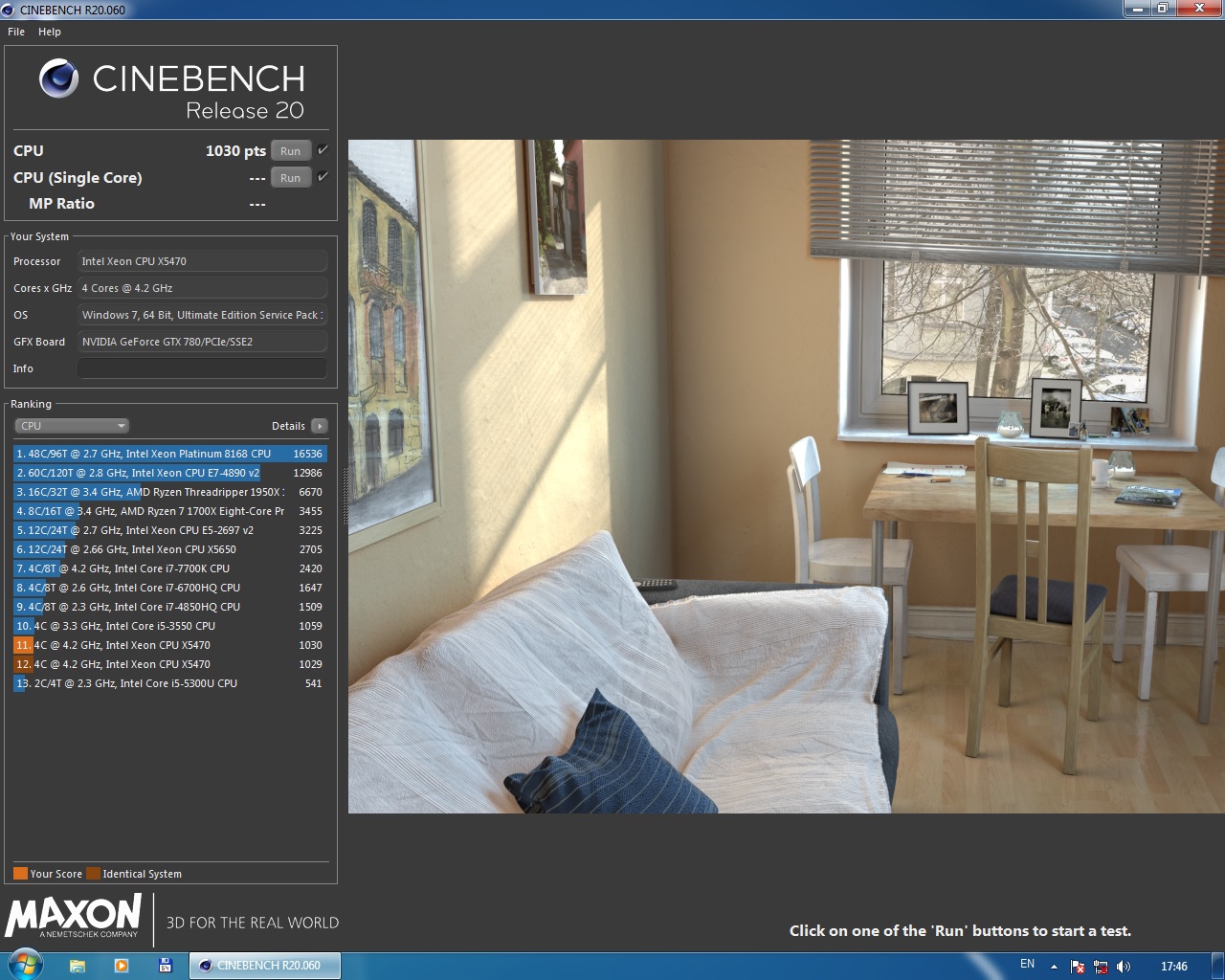Open Windows Explorer from the taskbar
This screenshot has height=980, width=1225.
pos(78,966)
